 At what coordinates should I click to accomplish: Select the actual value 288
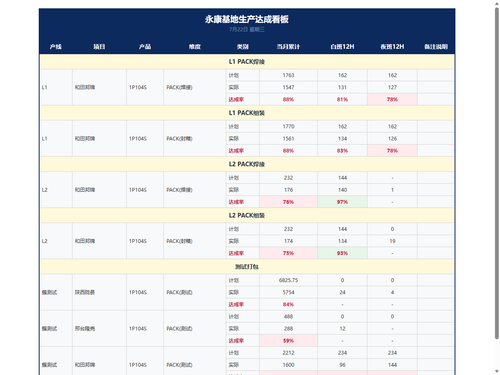click(288, 329)
